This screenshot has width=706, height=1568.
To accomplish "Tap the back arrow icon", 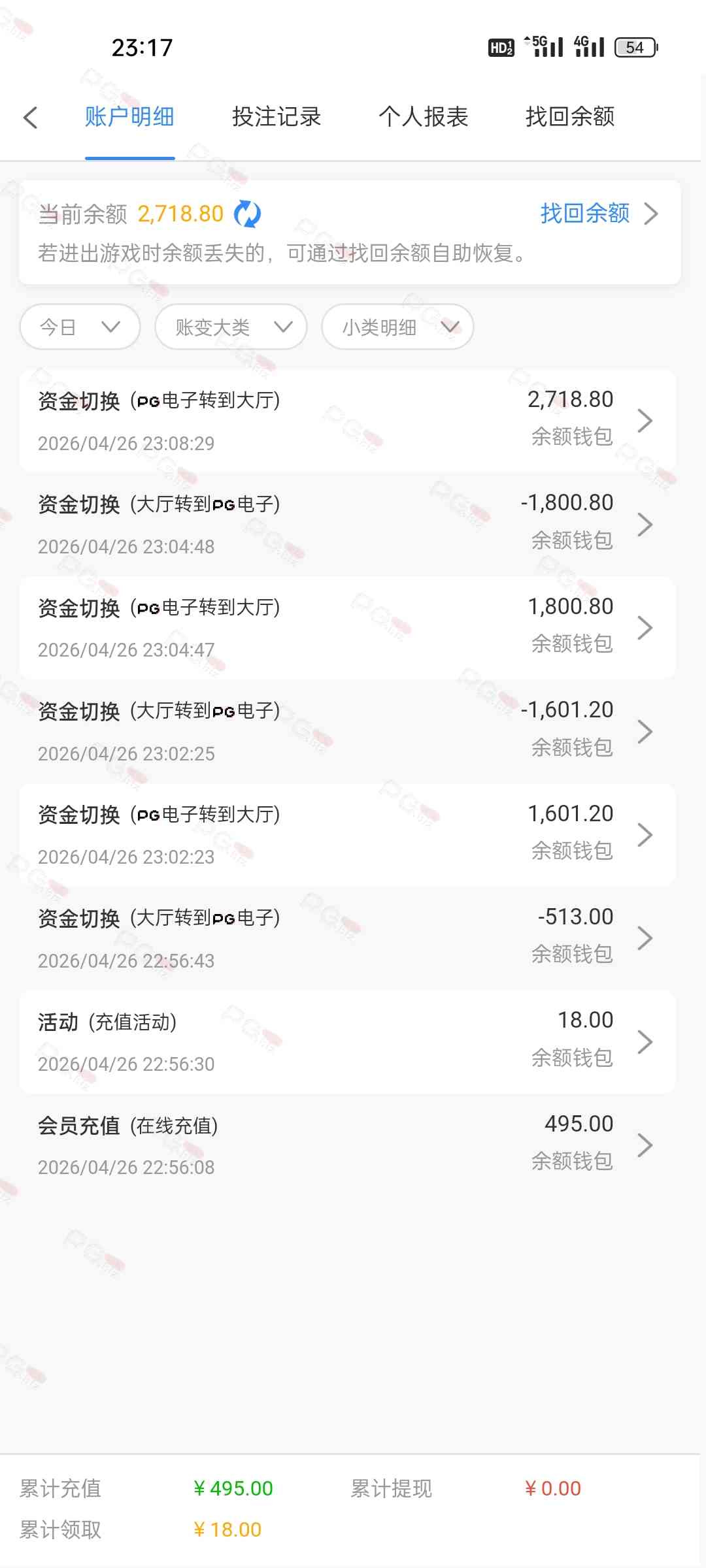I will (31, 118).
